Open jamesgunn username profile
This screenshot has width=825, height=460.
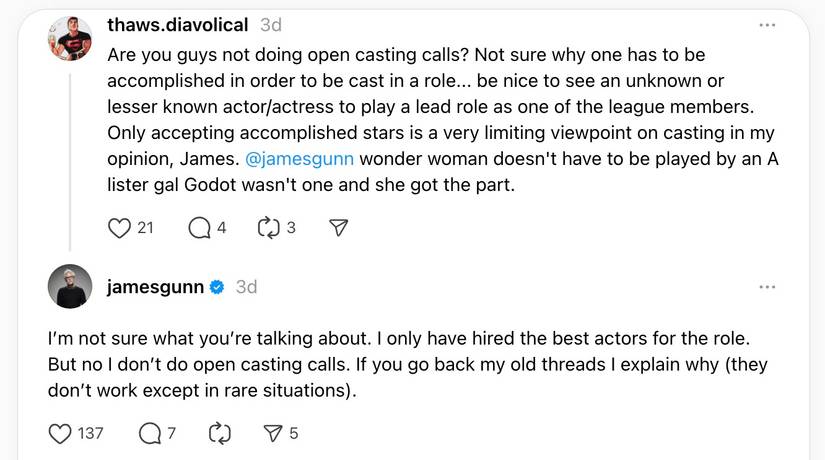click(155, 287)
